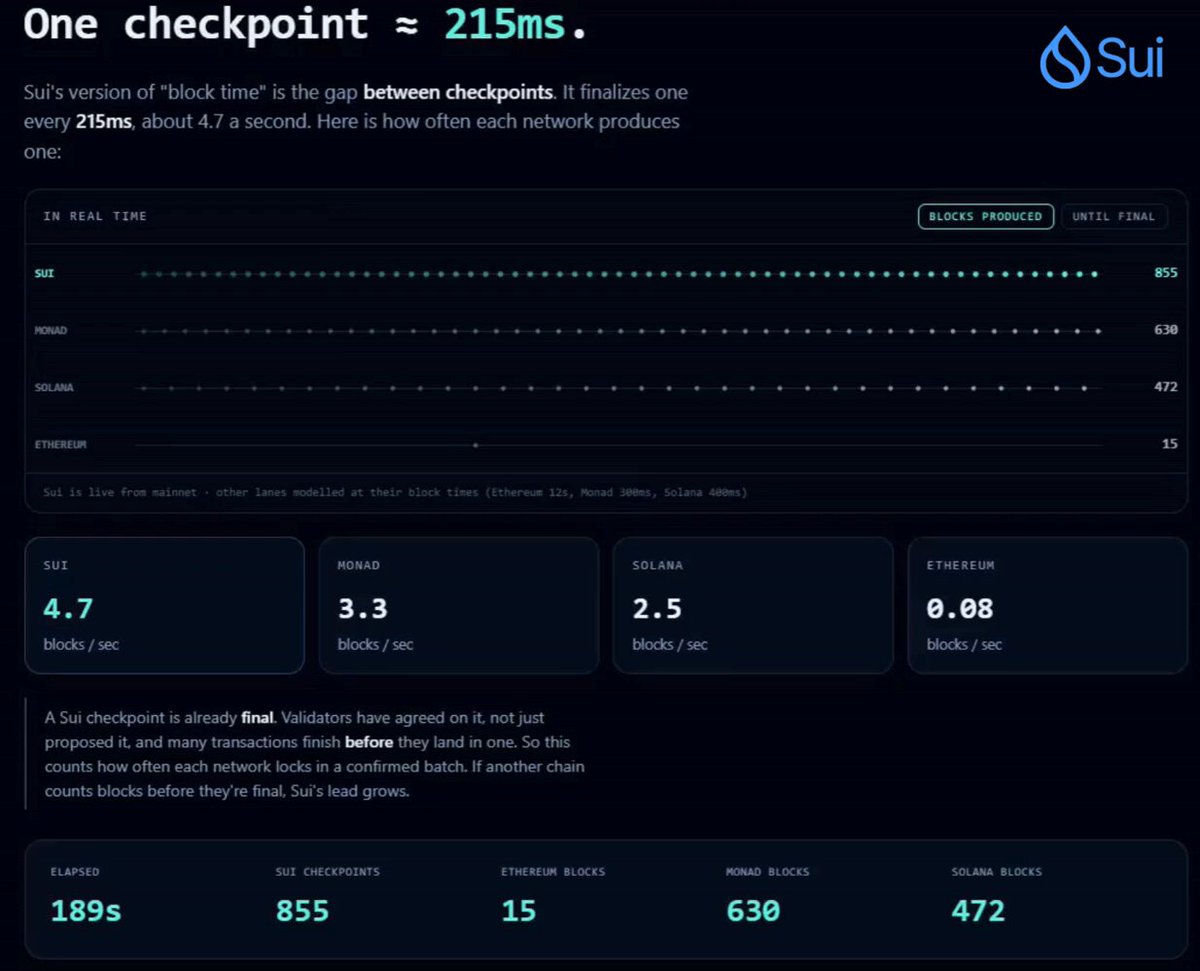
Task: Click the IN REAL TIME chart heading
Action: 95,216
